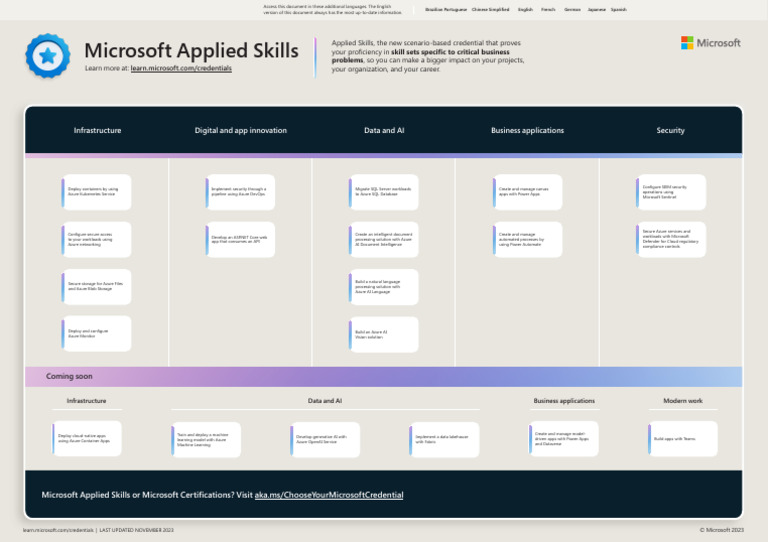768x542 pixels.
Task: Choose the Japanese language link
Action: pos(596,9)
